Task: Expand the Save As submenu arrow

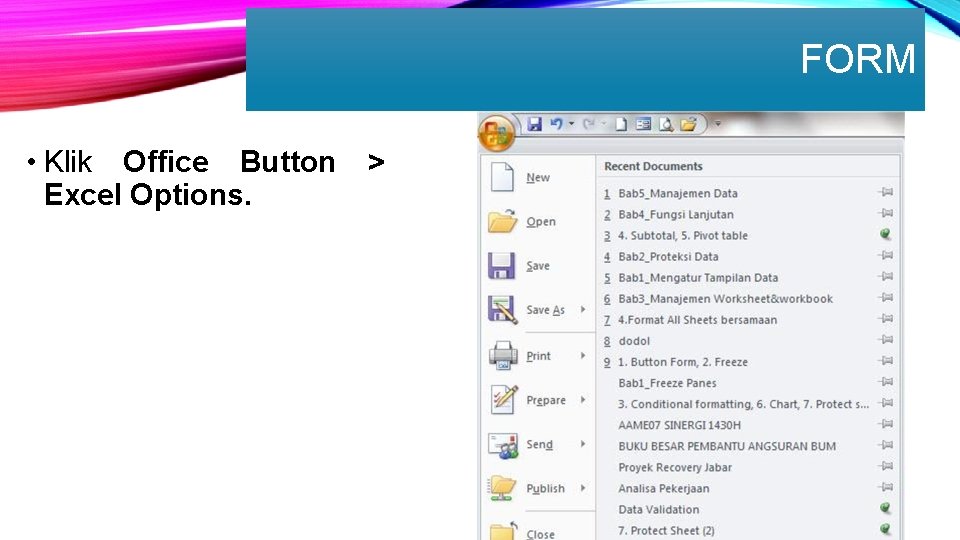Action: 583,310
